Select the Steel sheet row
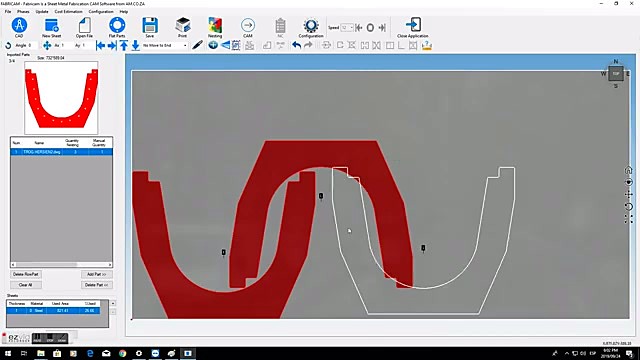This screenshot has height=360, width=640. coord(53,311)
